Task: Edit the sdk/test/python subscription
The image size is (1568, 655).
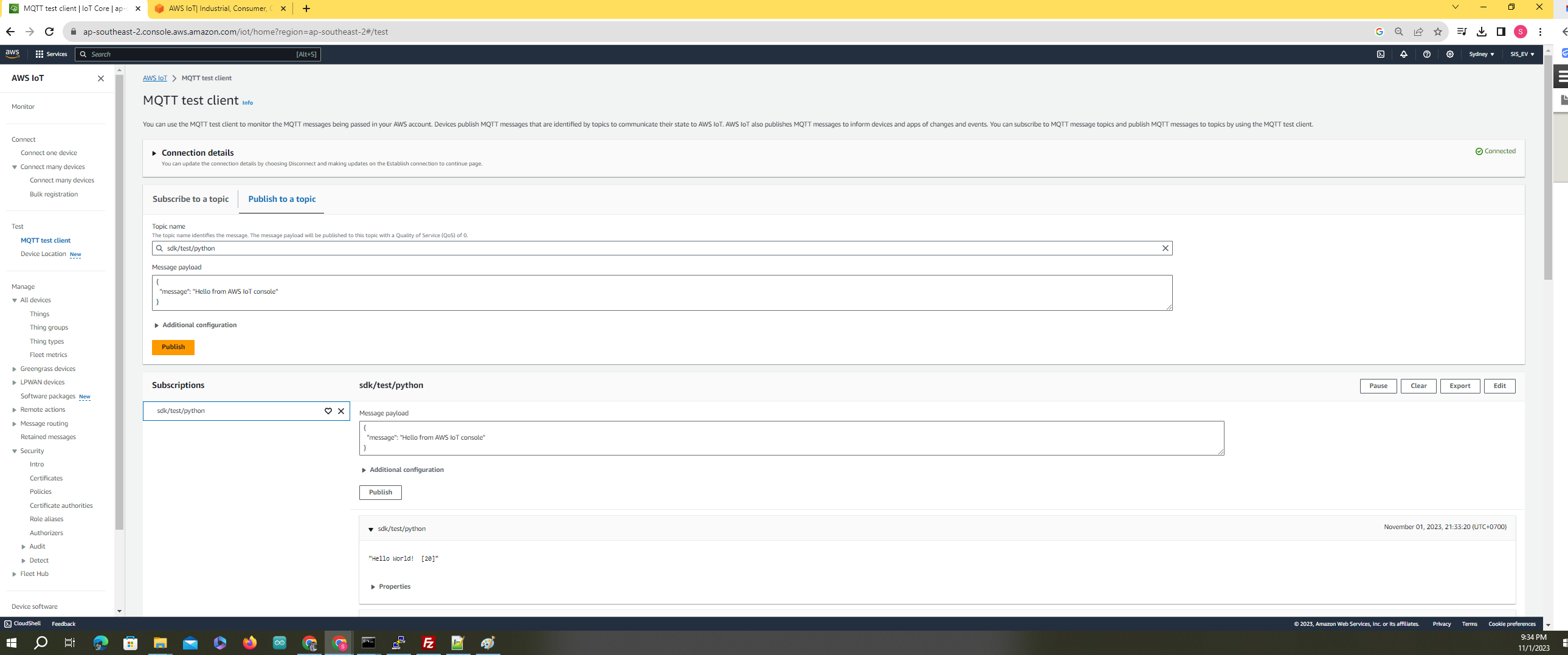Action: pyautogui.click(x=1499, y=386)
